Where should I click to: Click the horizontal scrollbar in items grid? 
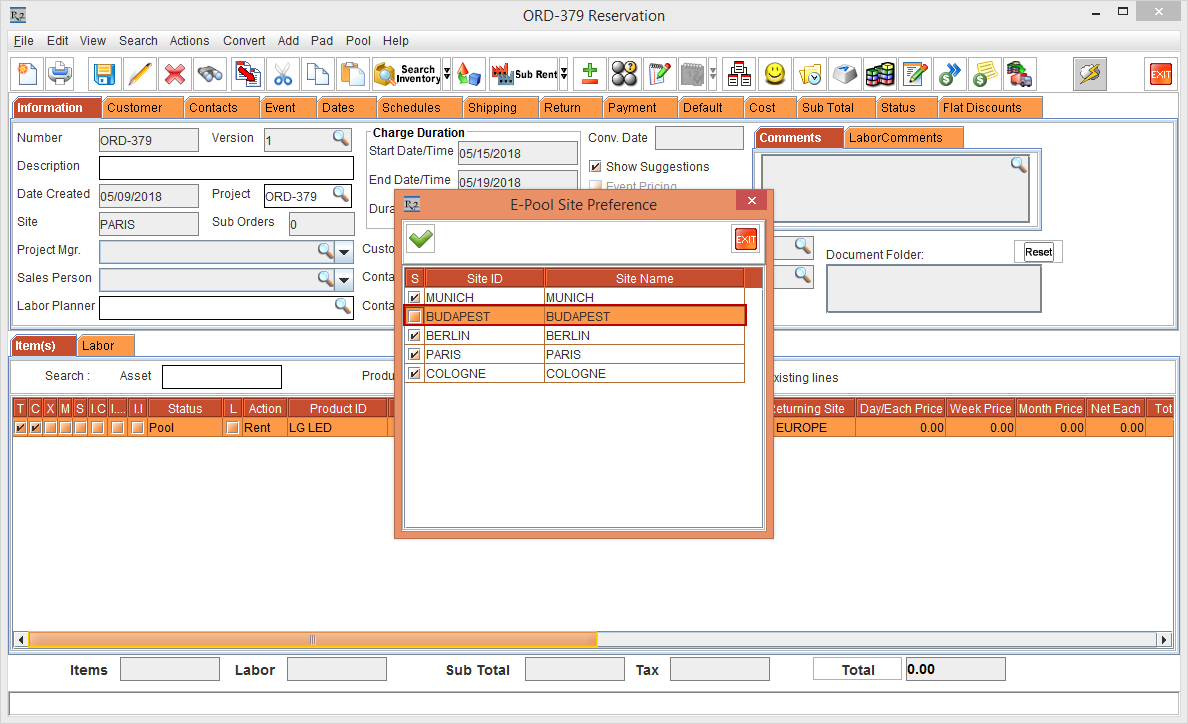tap(312, 639)
